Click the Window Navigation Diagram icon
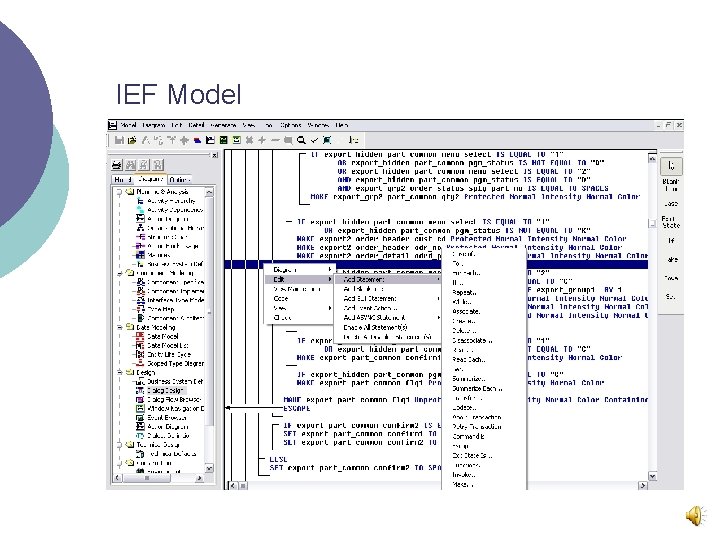Screen dimensions: 720x540 click(140, 409)
